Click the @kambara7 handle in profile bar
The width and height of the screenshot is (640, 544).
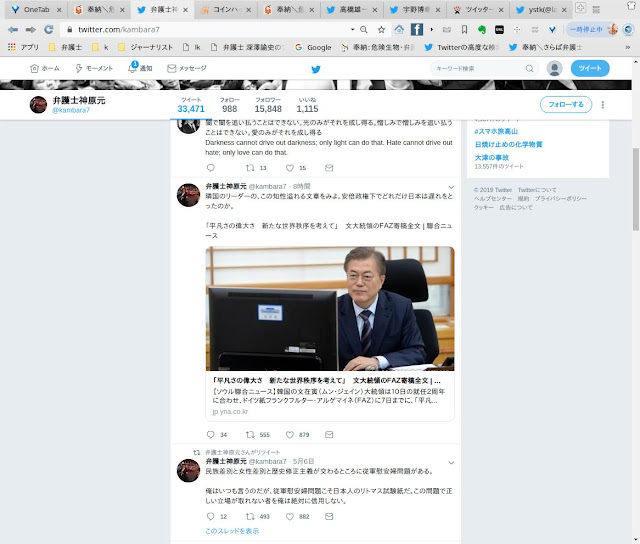coord(71,110)
